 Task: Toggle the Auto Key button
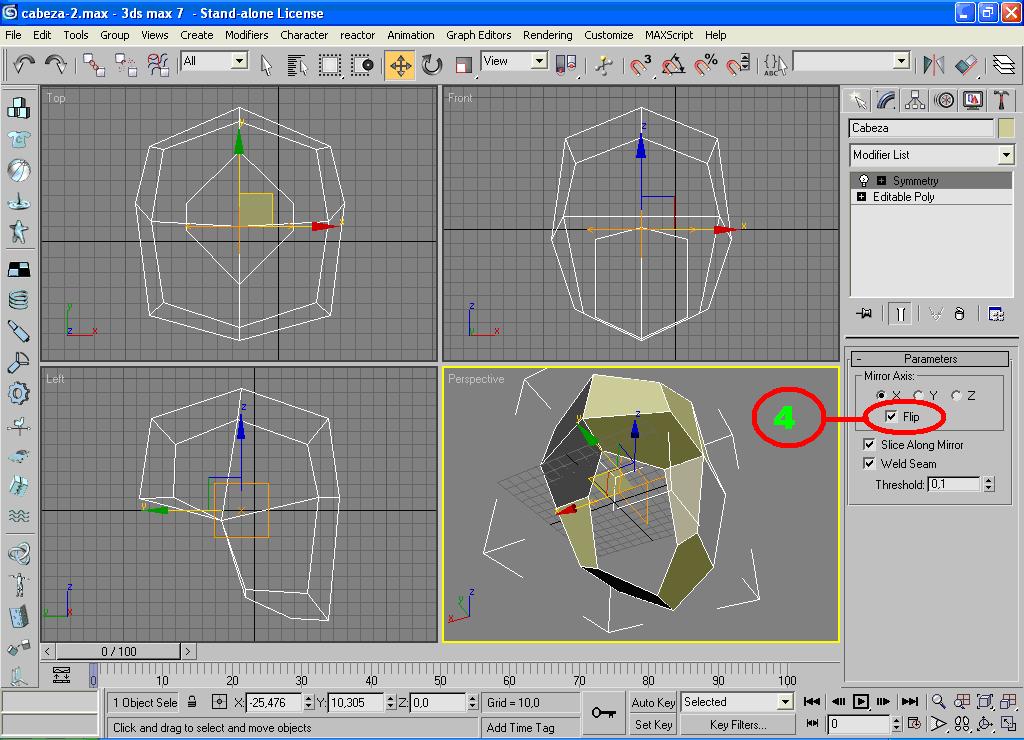point(652,702)
